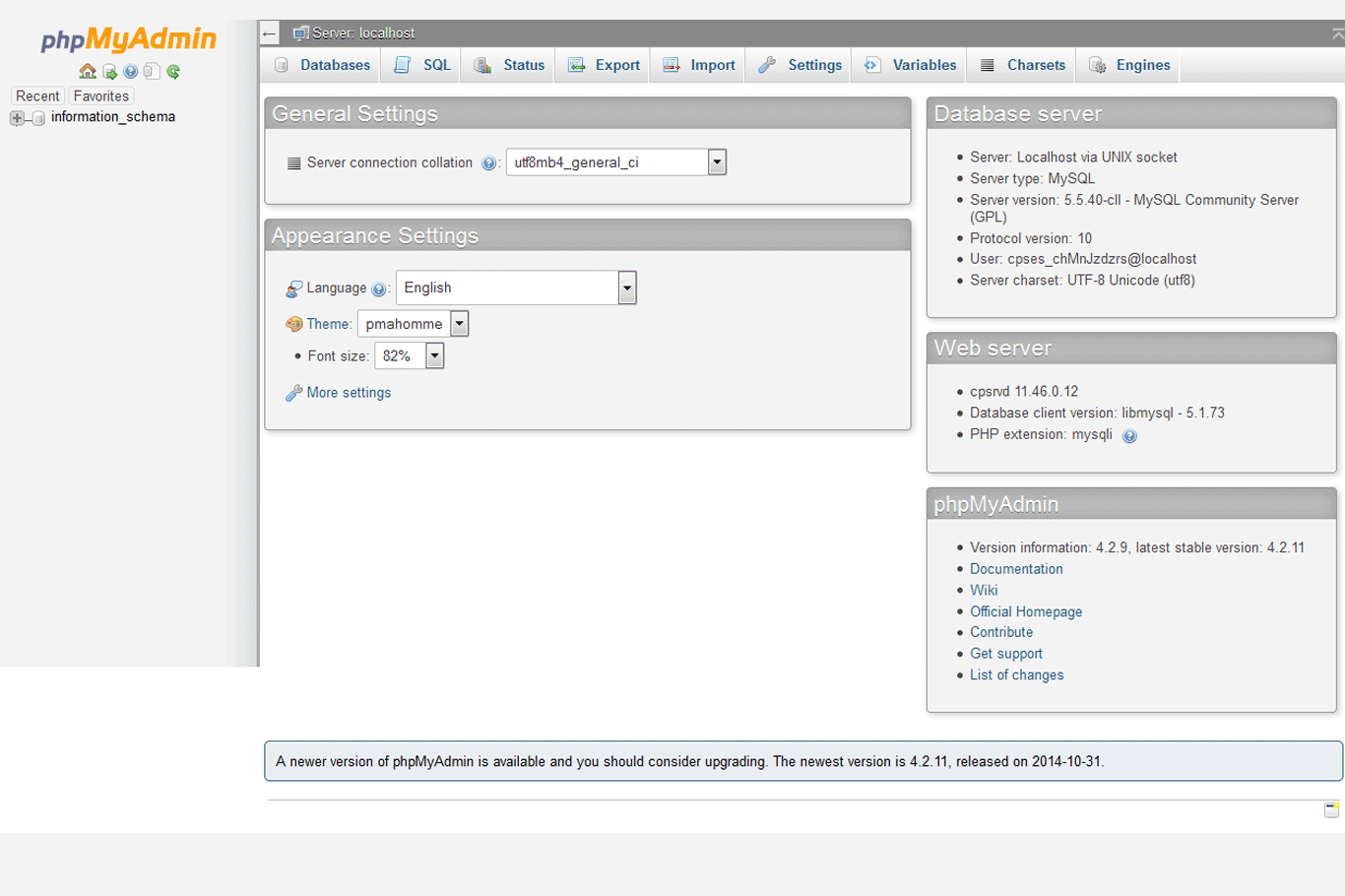Click the back arrow on the Server localhost bar
Image resolution: width=1345 pixels, height=896 pixels.
[269, 32]
